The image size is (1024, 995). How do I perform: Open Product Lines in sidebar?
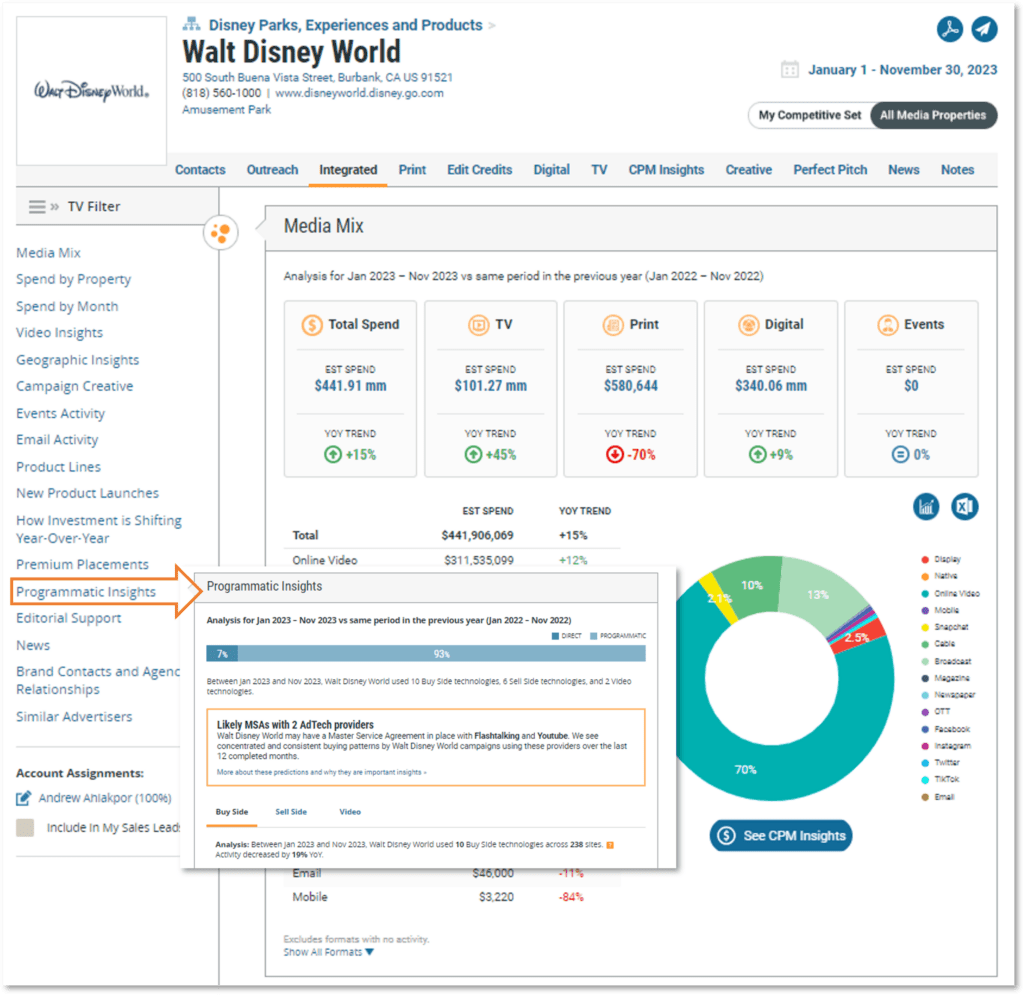click(x=58, y=467)
